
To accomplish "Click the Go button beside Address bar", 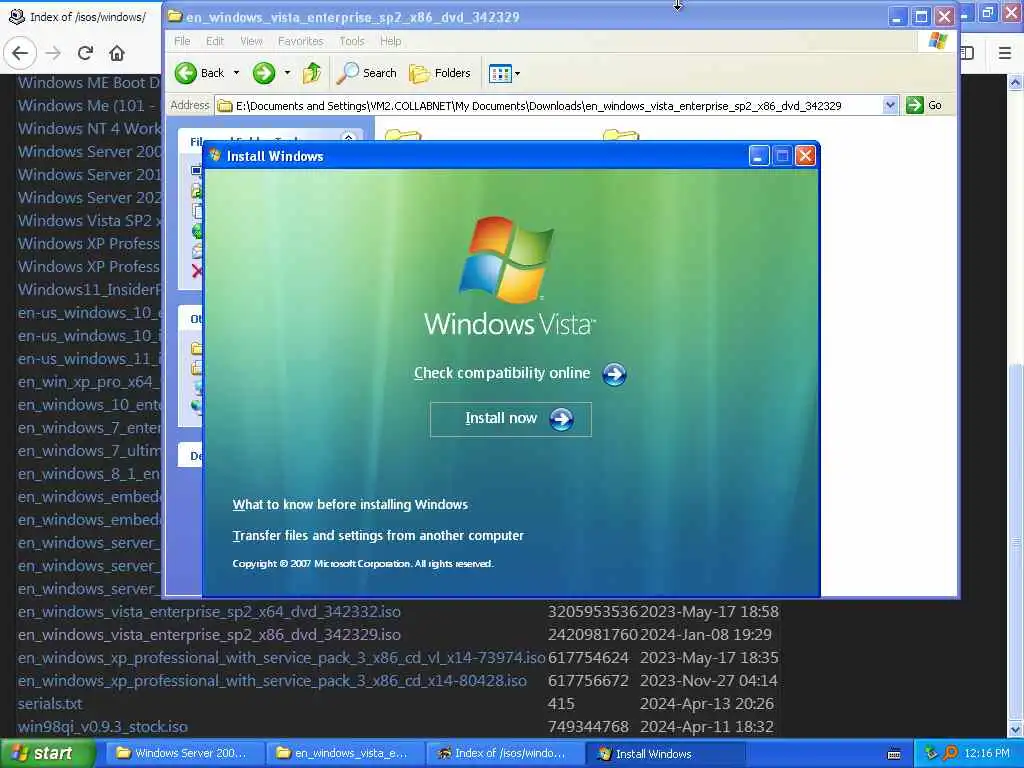I will [923, 105].
